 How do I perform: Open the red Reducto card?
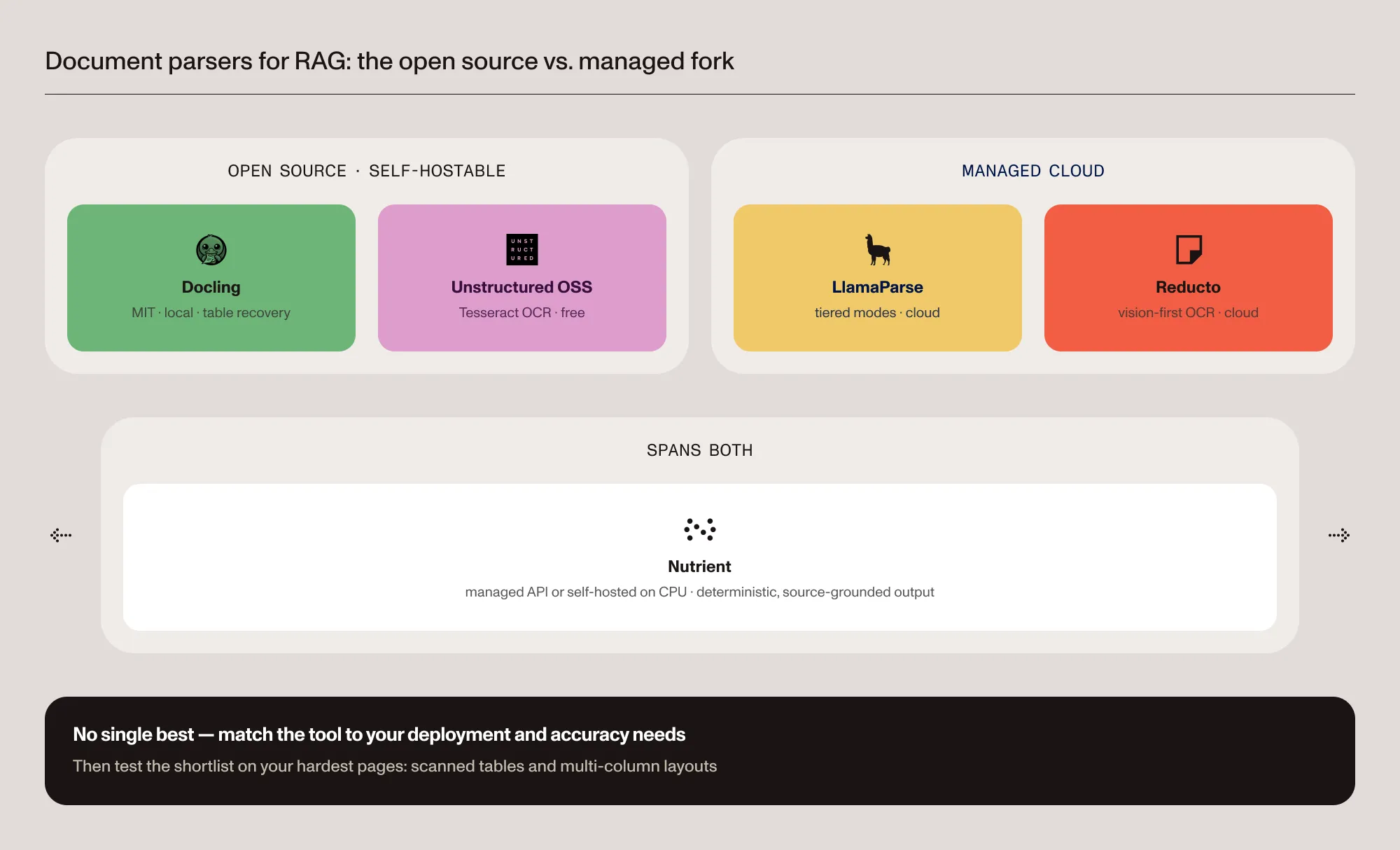click(x=1189, y=278)
